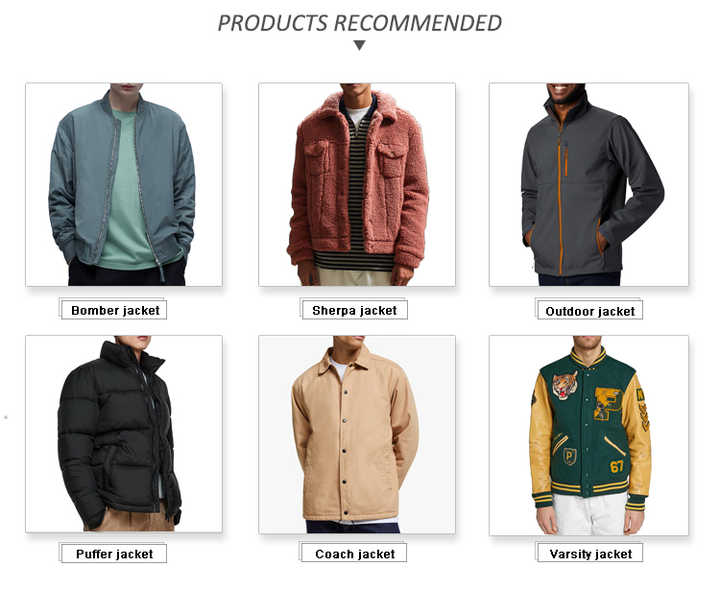Screen dimensions: 720x590
Task: Click the Puffer jacket label
Action: click(x=114, y=554)
